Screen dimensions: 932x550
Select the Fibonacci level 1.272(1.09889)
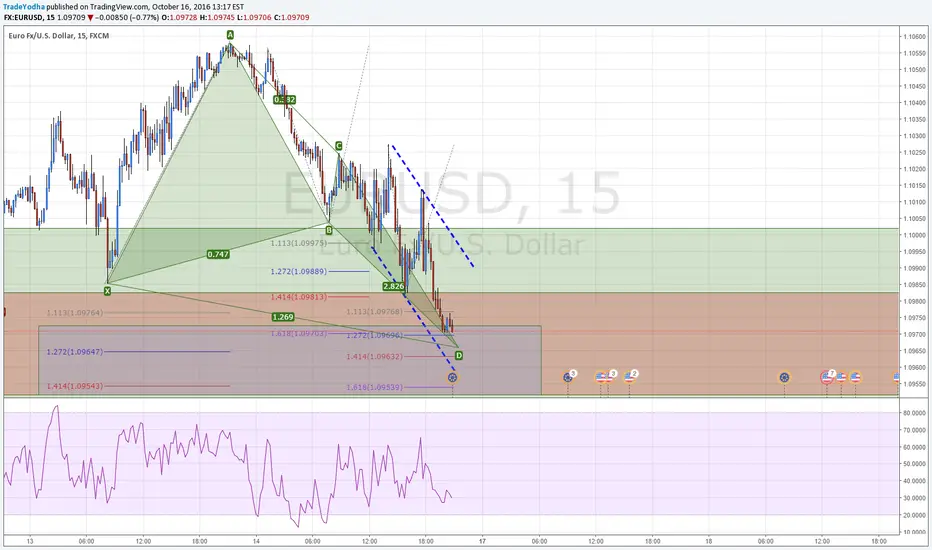coord(298,271)
